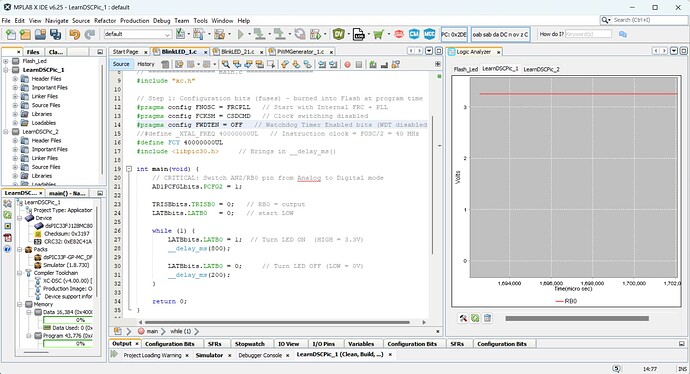This screenshot has width=690, height=374.
Task: Click the Save All toolbar icon
Action: pyautogui.click(x=55, y=34)
